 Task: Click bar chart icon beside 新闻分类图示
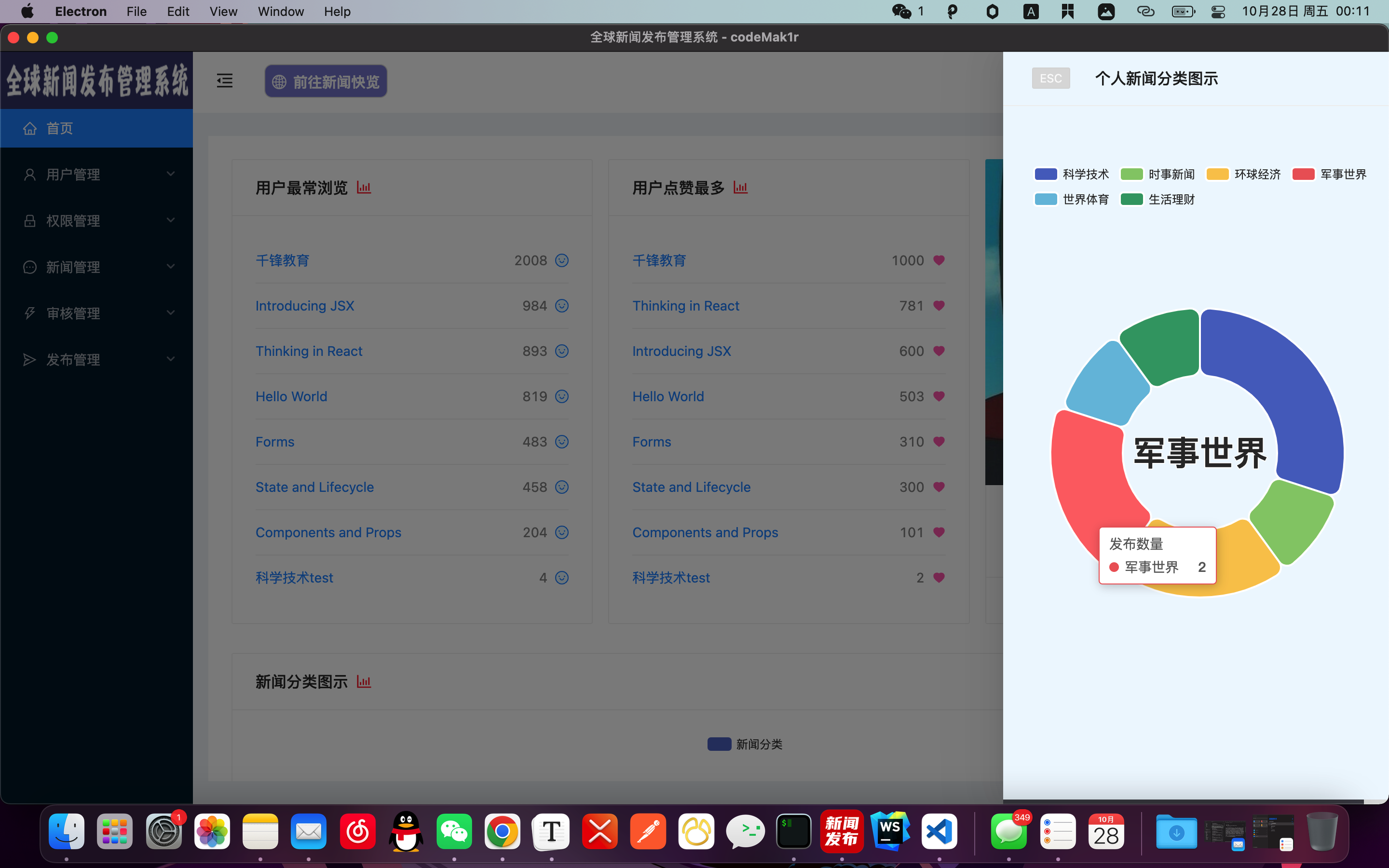click(364, 682)
